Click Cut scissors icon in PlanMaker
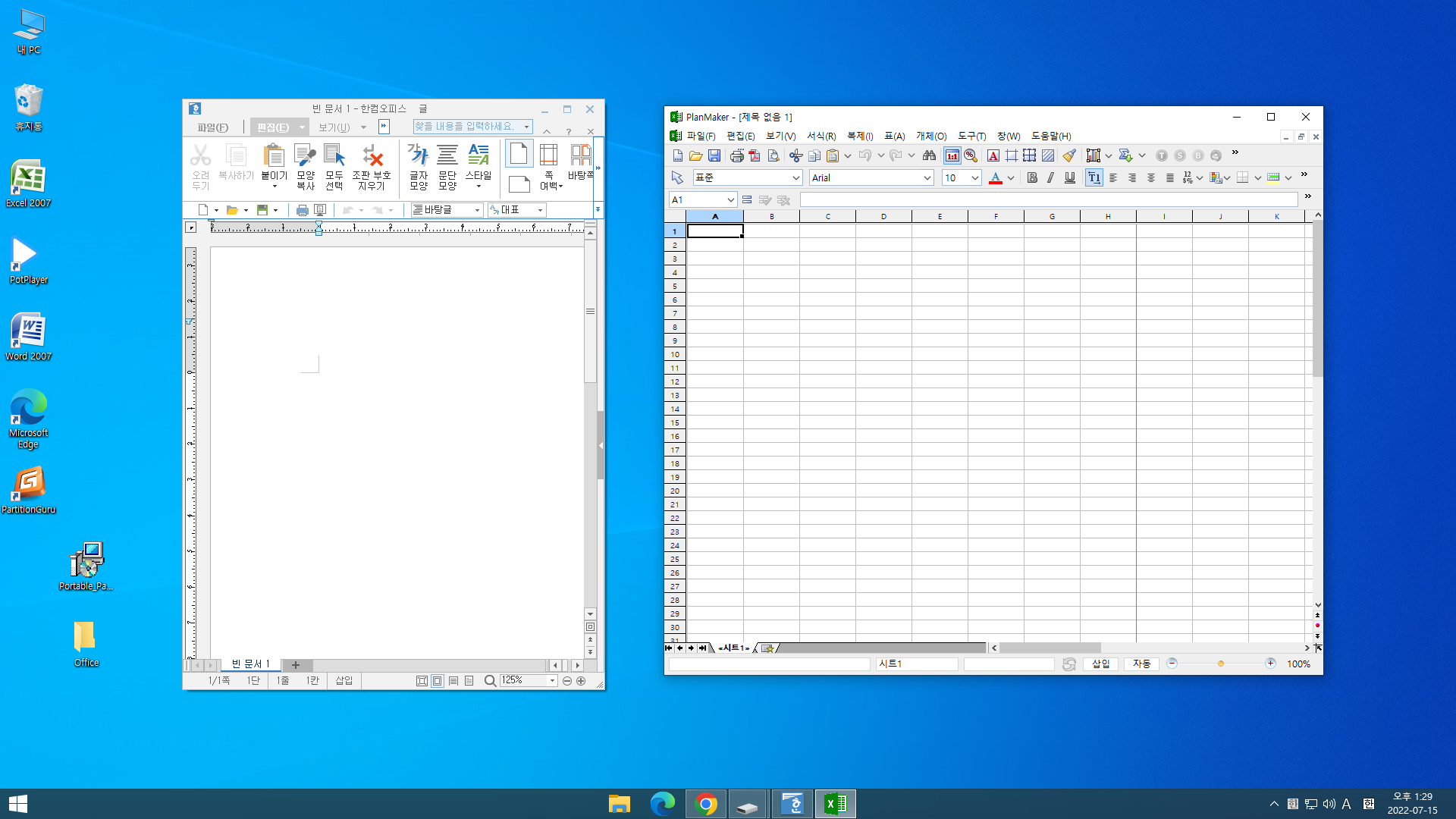The height and width of the screenshot is (819, 1456). click(x=795, y=155)
